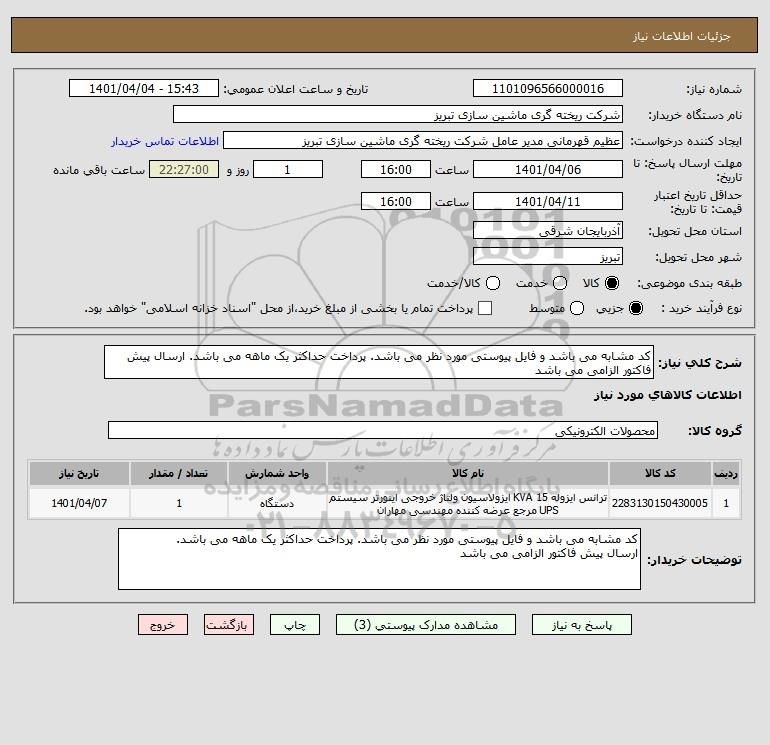
Task: Open مشاهده مدارک پیوستی (3) attachments
Action: click(426, 625)
